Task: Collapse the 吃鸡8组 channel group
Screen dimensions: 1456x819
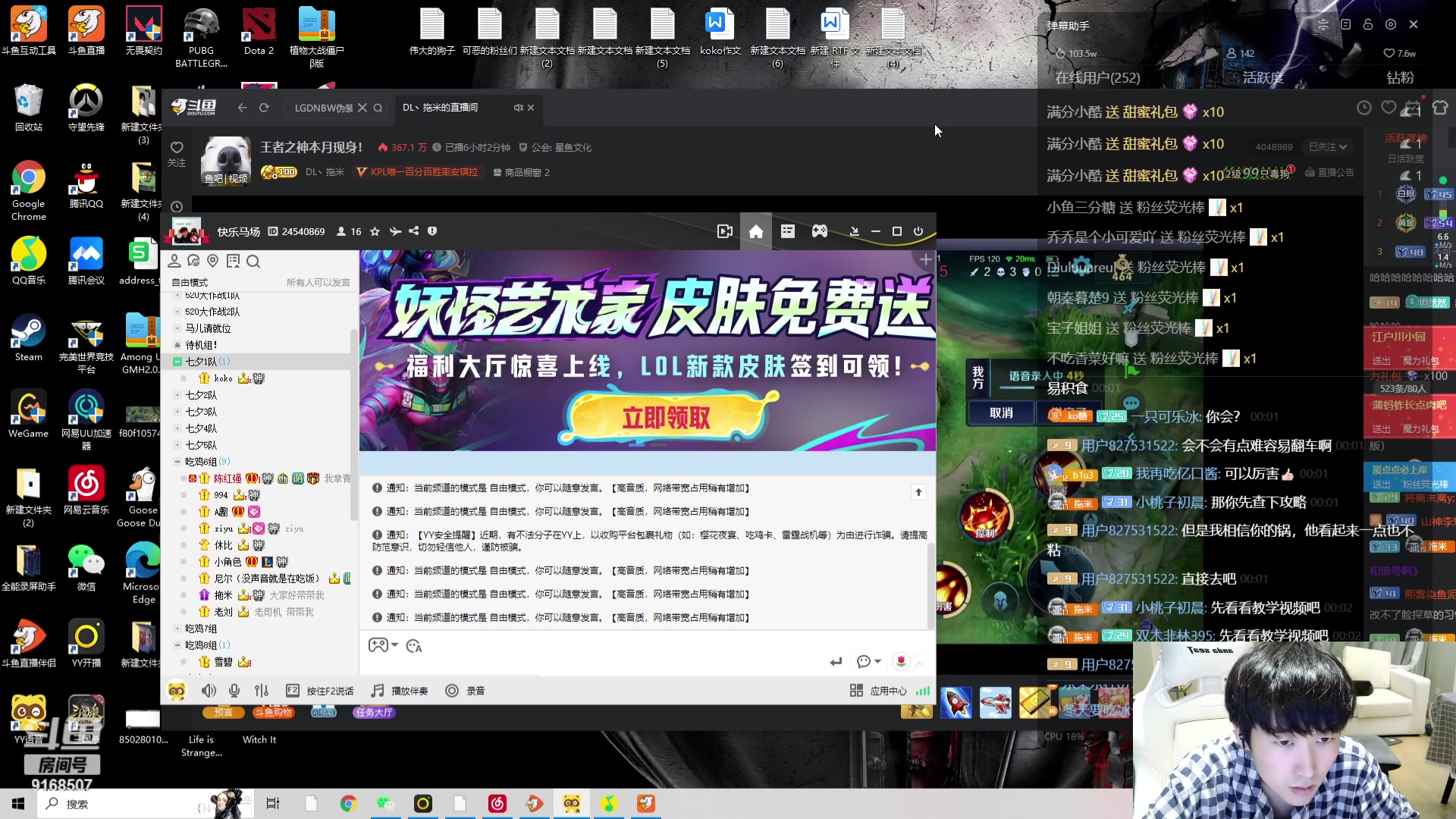Action: [177, 645]
